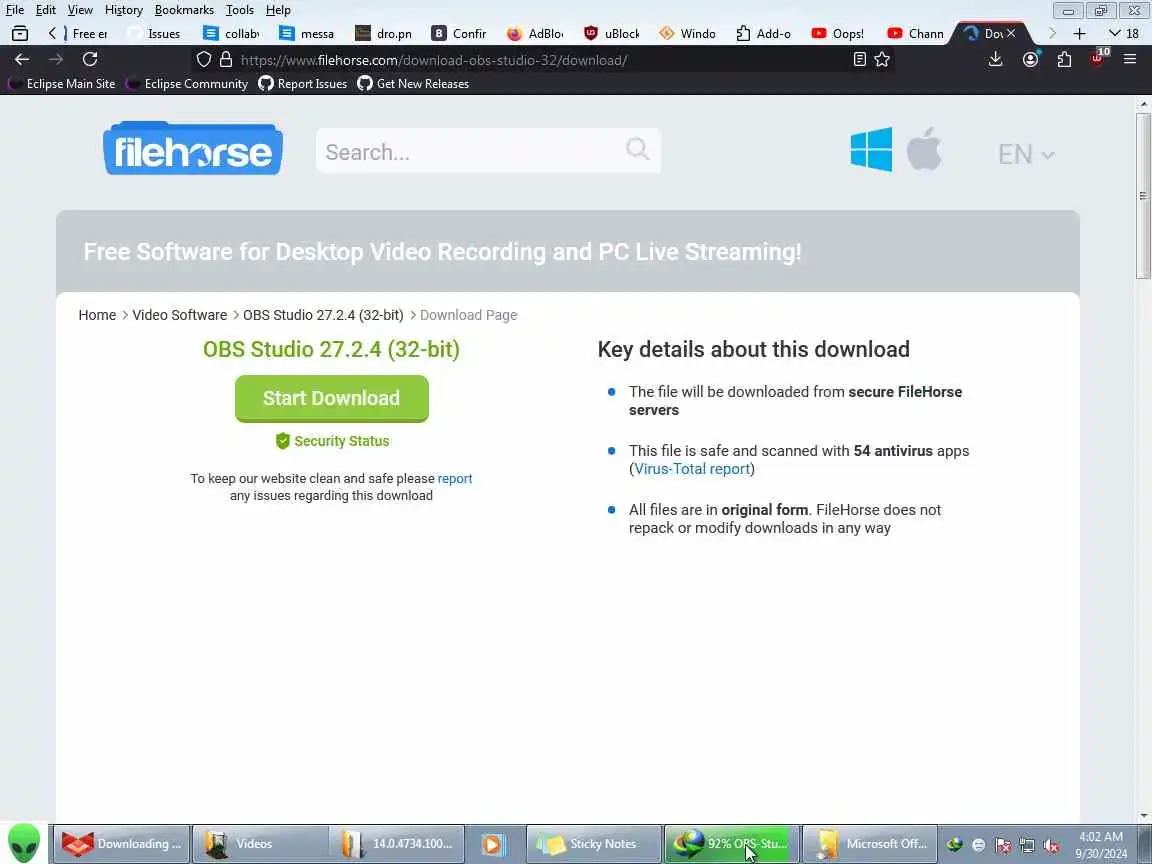Open the Virus-Total report link
This screenshot has height=864, width=1152.
coord(692,469)
